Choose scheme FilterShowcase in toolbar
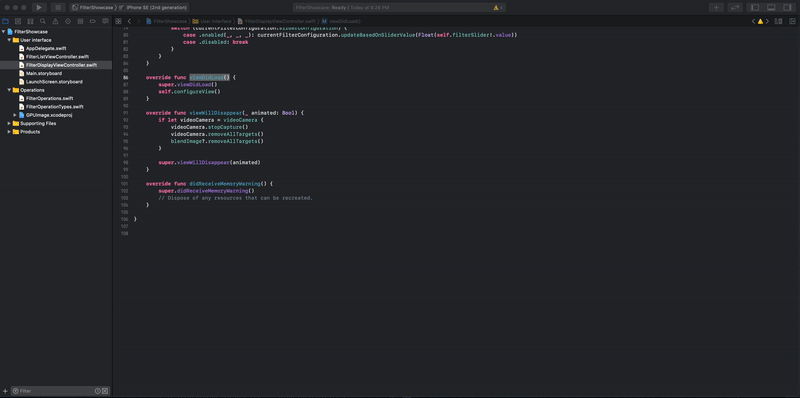This screenshot has width=800, height=398. point(92,8)
